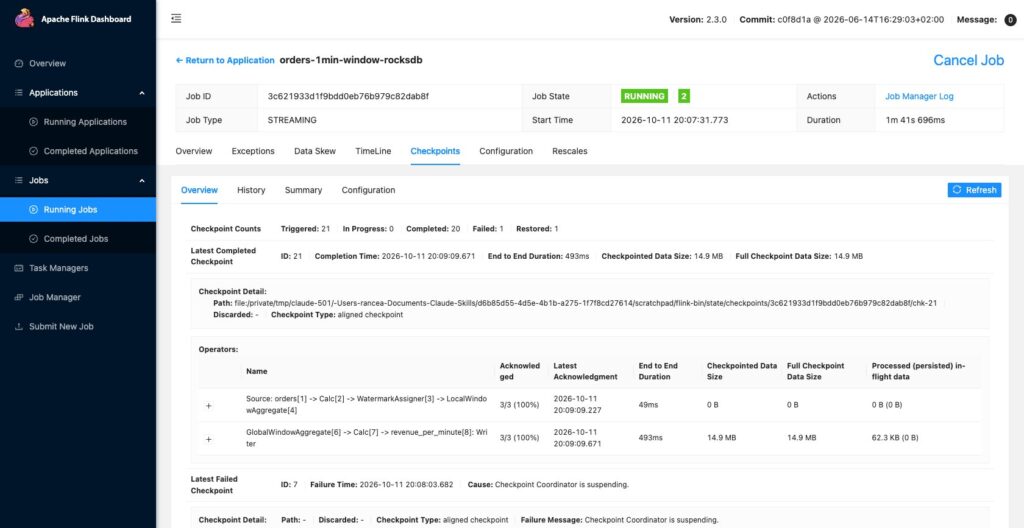Follow the Return to Application link
Screen dimensions: 1024x528
pos(225,60)
